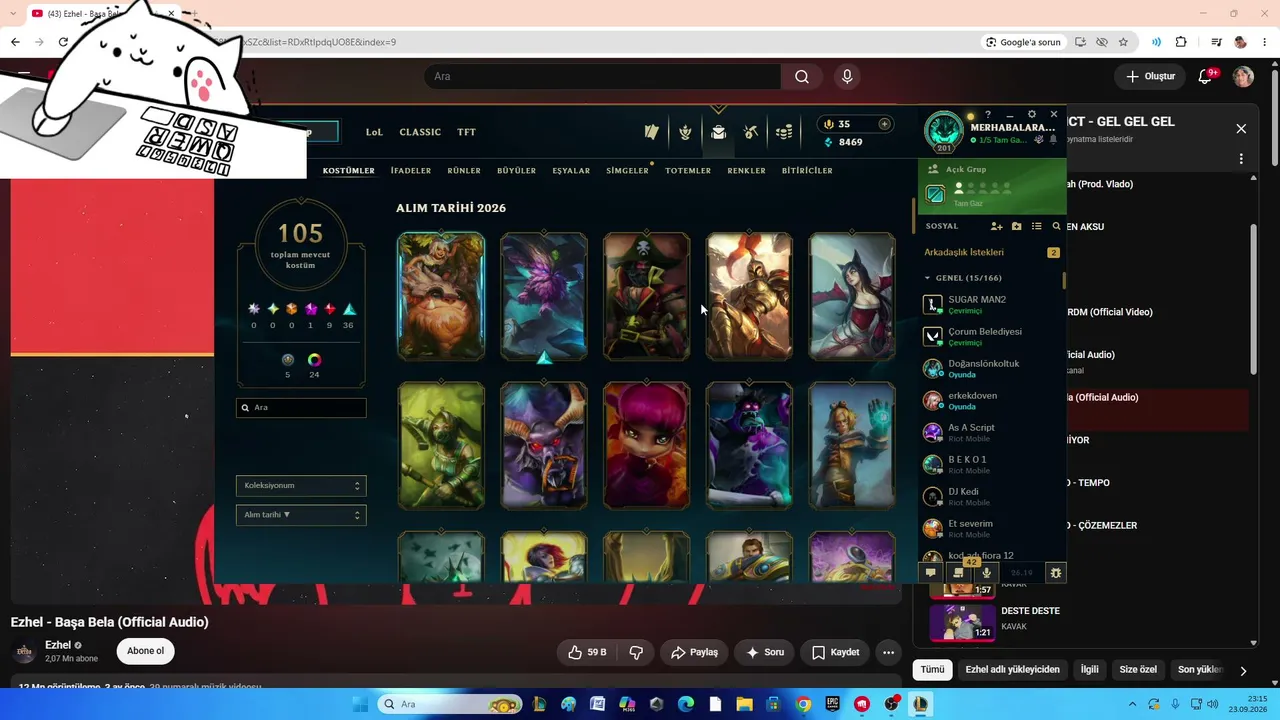Screen dimensions: 1280x720
Task: Click the add friend icon in Sosyal panel
Action: 996,227
